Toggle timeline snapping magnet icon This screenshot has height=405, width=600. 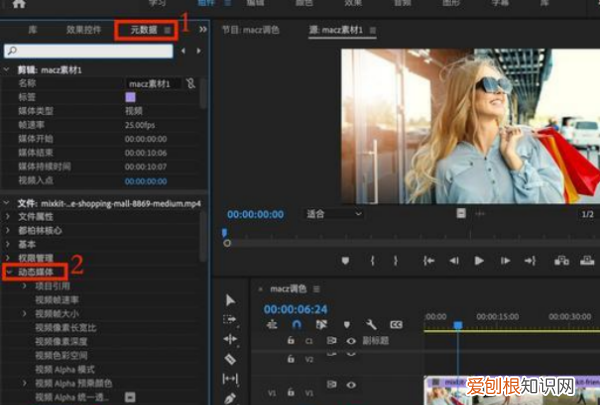pyautogui.click(x=297, y=325)
